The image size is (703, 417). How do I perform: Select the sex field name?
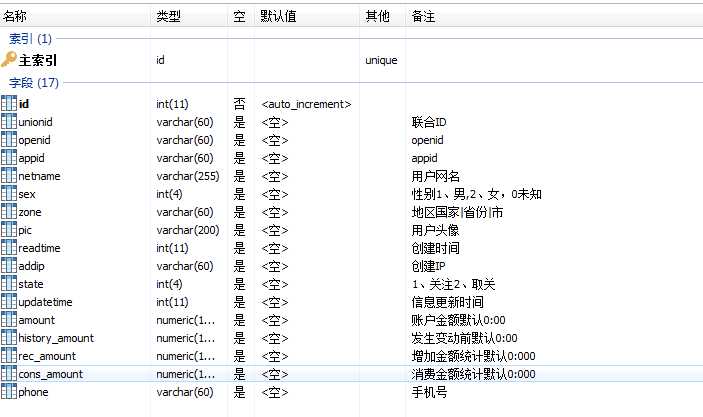[x=27, y=194]
